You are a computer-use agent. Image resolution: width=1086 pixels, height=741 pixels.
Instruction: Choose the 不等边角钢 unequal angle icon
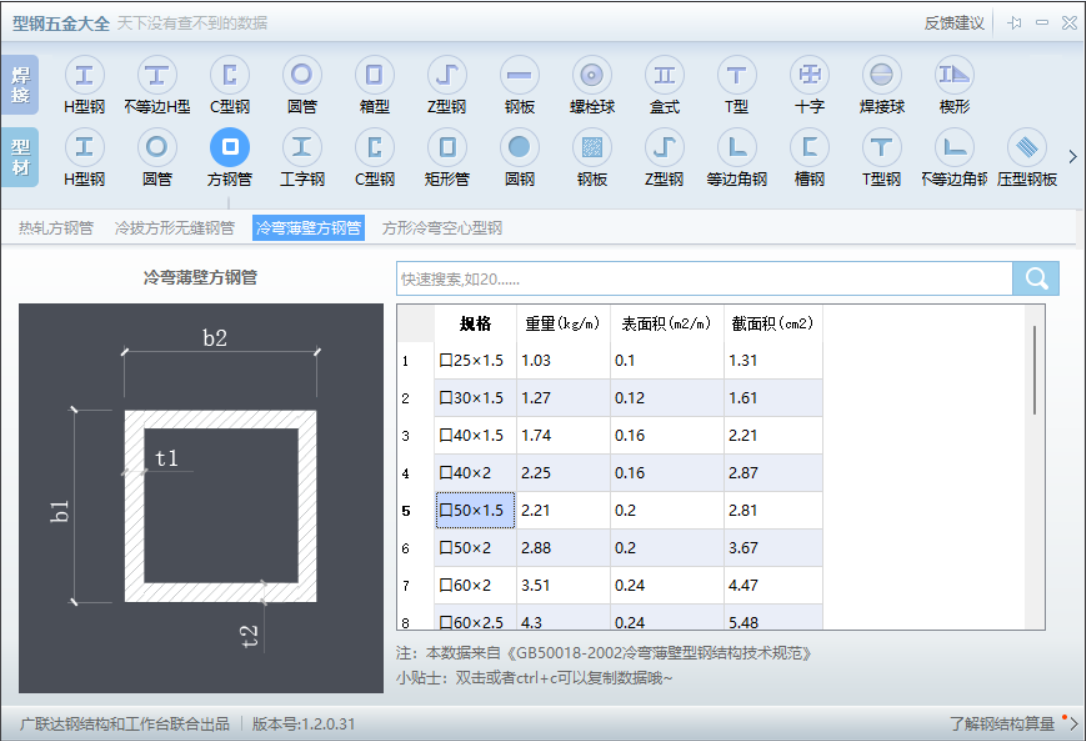954,147
